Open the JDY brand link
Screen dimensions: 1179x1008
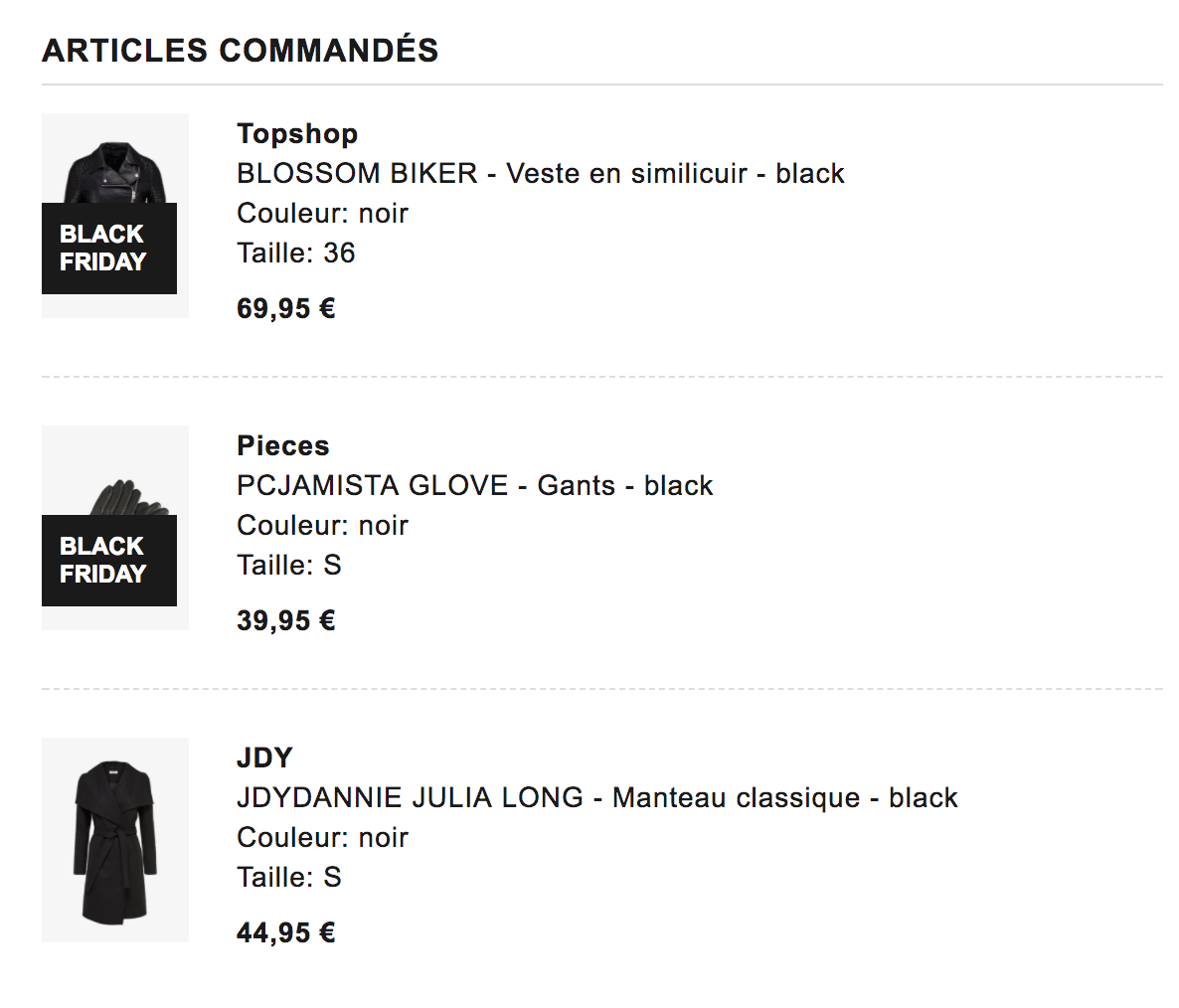point(264,757)
